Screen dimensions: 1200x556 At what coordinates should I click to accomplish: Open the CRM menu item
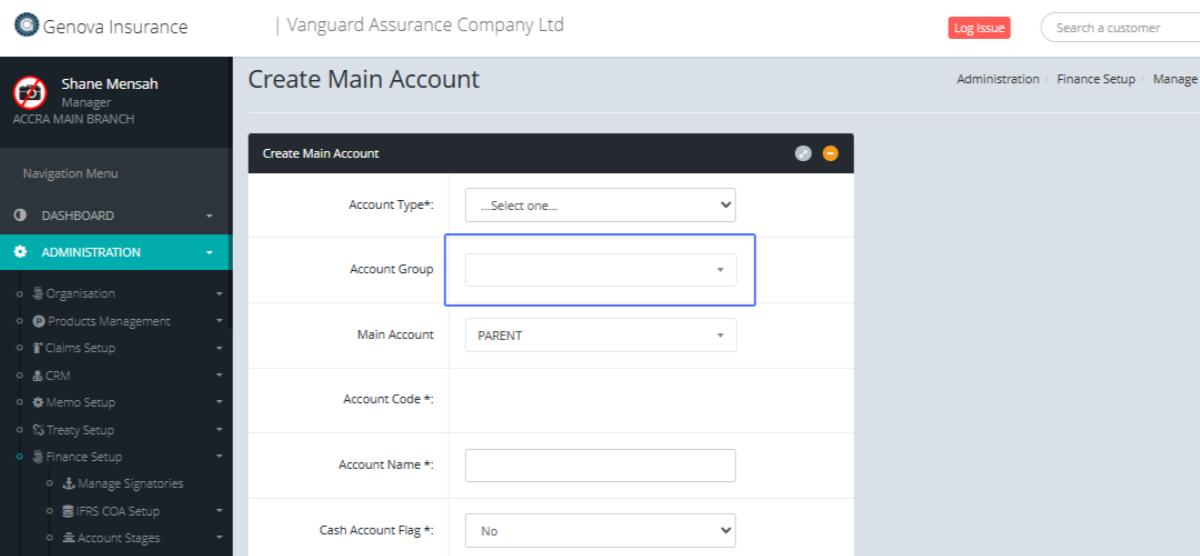point(58,376)
